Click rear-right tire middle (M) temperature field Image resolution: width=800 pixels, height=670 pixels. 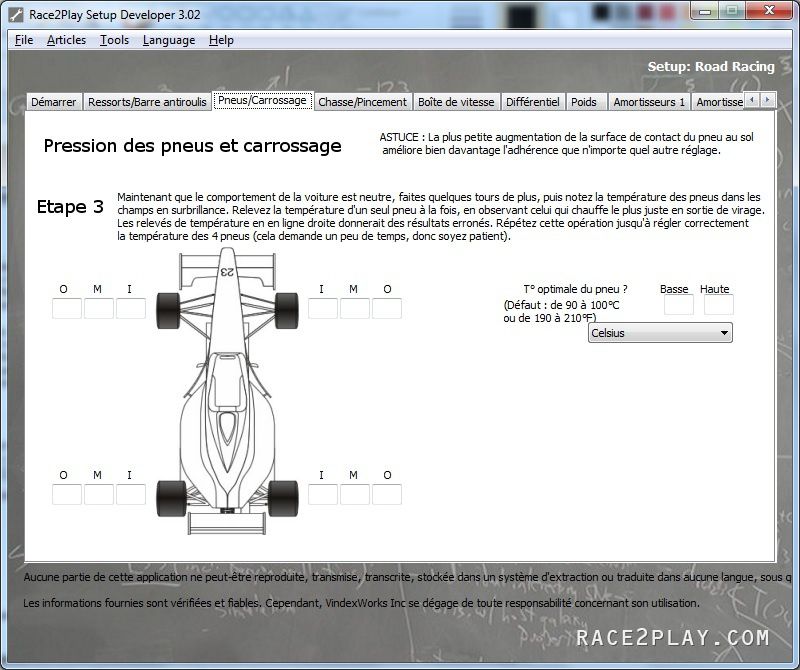(x=355, y=495)
